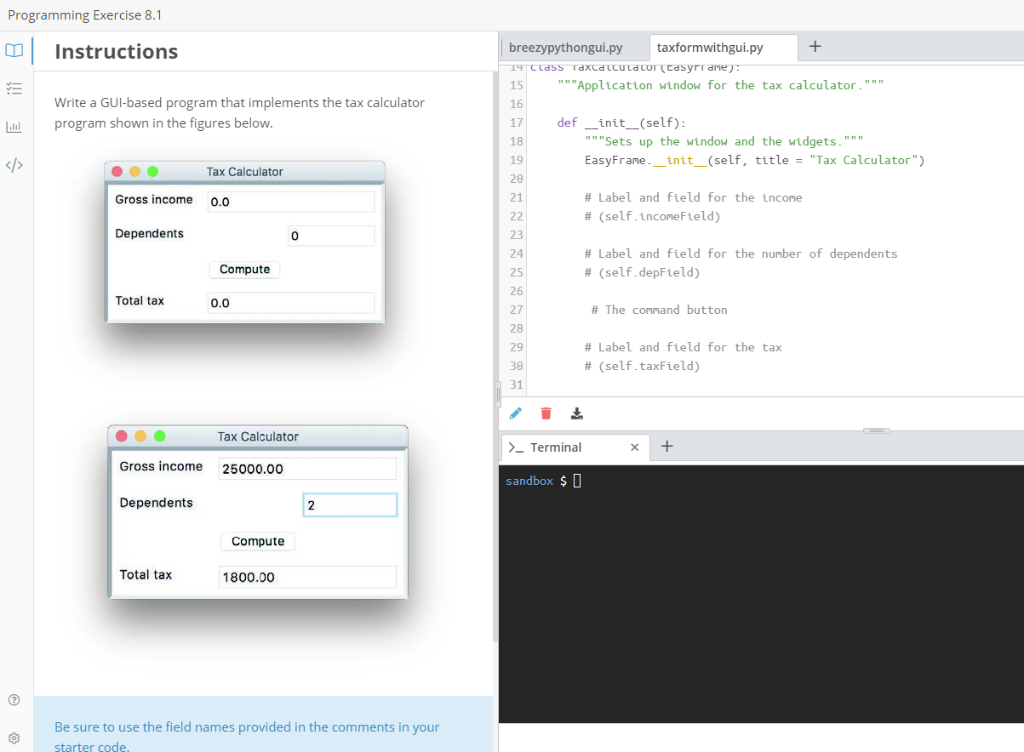Select the checklist icon in left sidebar
The height and width of the screenshot is (752, 1024).
click(14, 88)
